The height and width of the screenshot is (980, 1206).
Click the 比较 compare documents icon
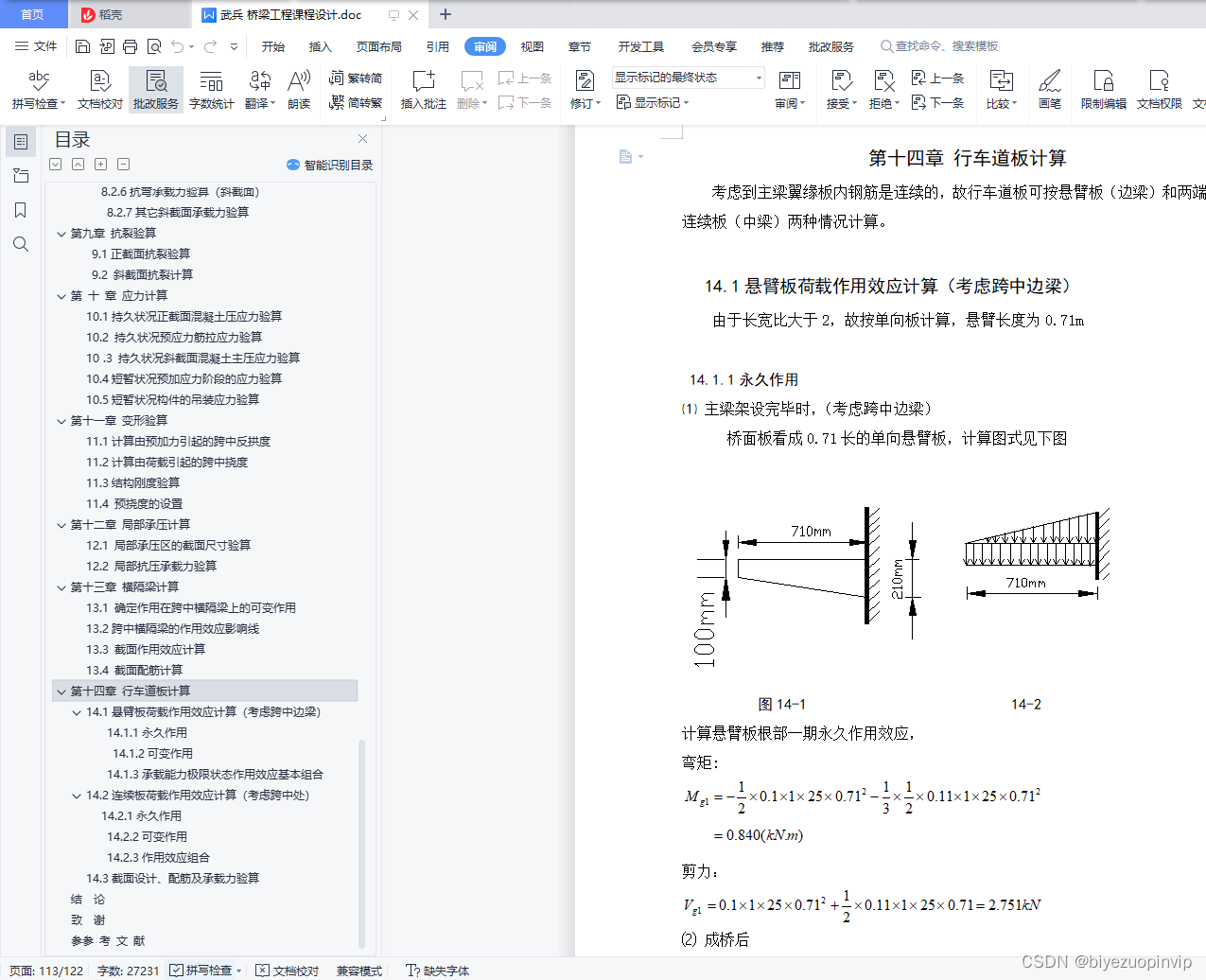click(x=1001, y=90)
